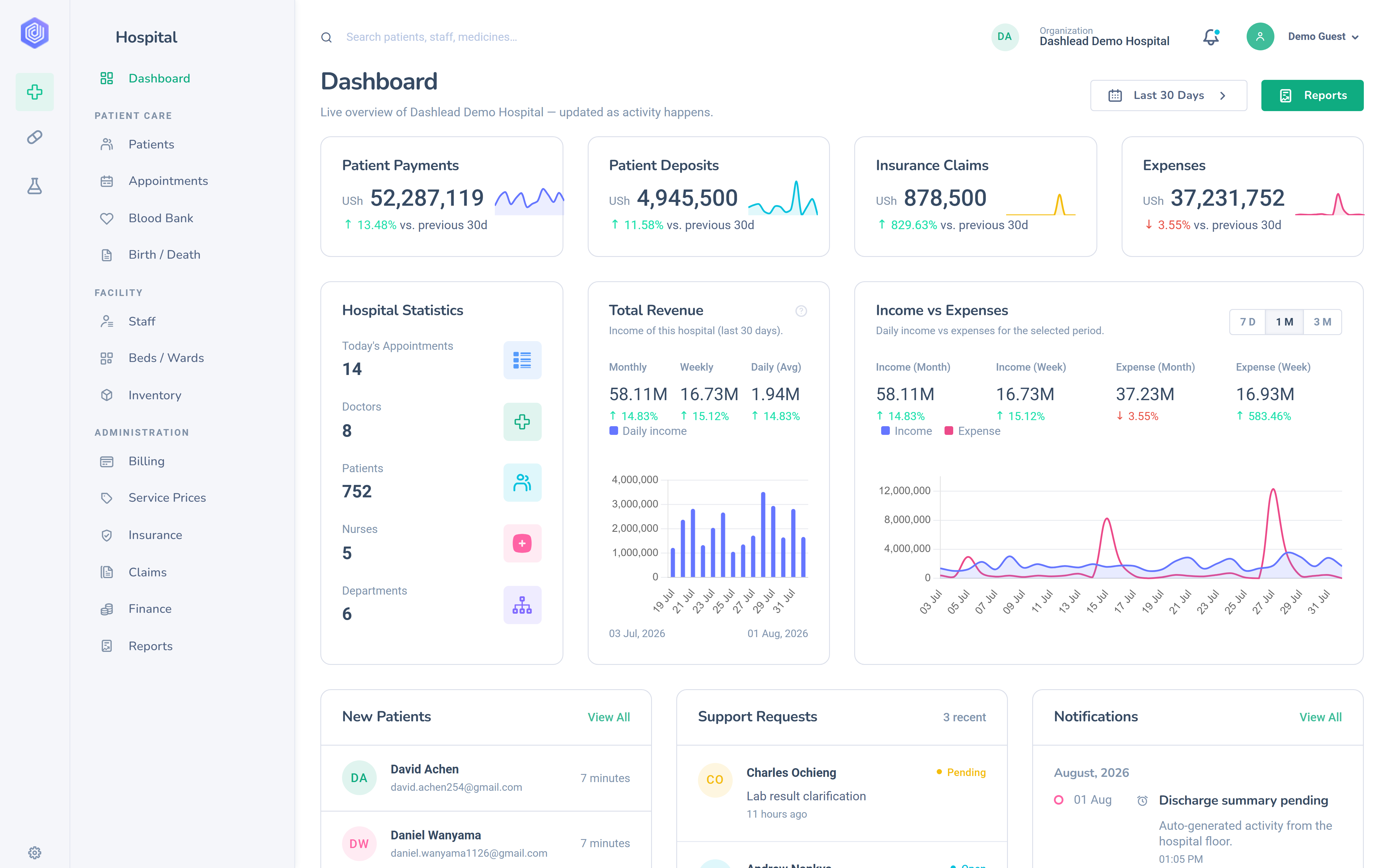Click View All in Notifications
This screenshot has width=1389, height=868.
(1320, 717)
